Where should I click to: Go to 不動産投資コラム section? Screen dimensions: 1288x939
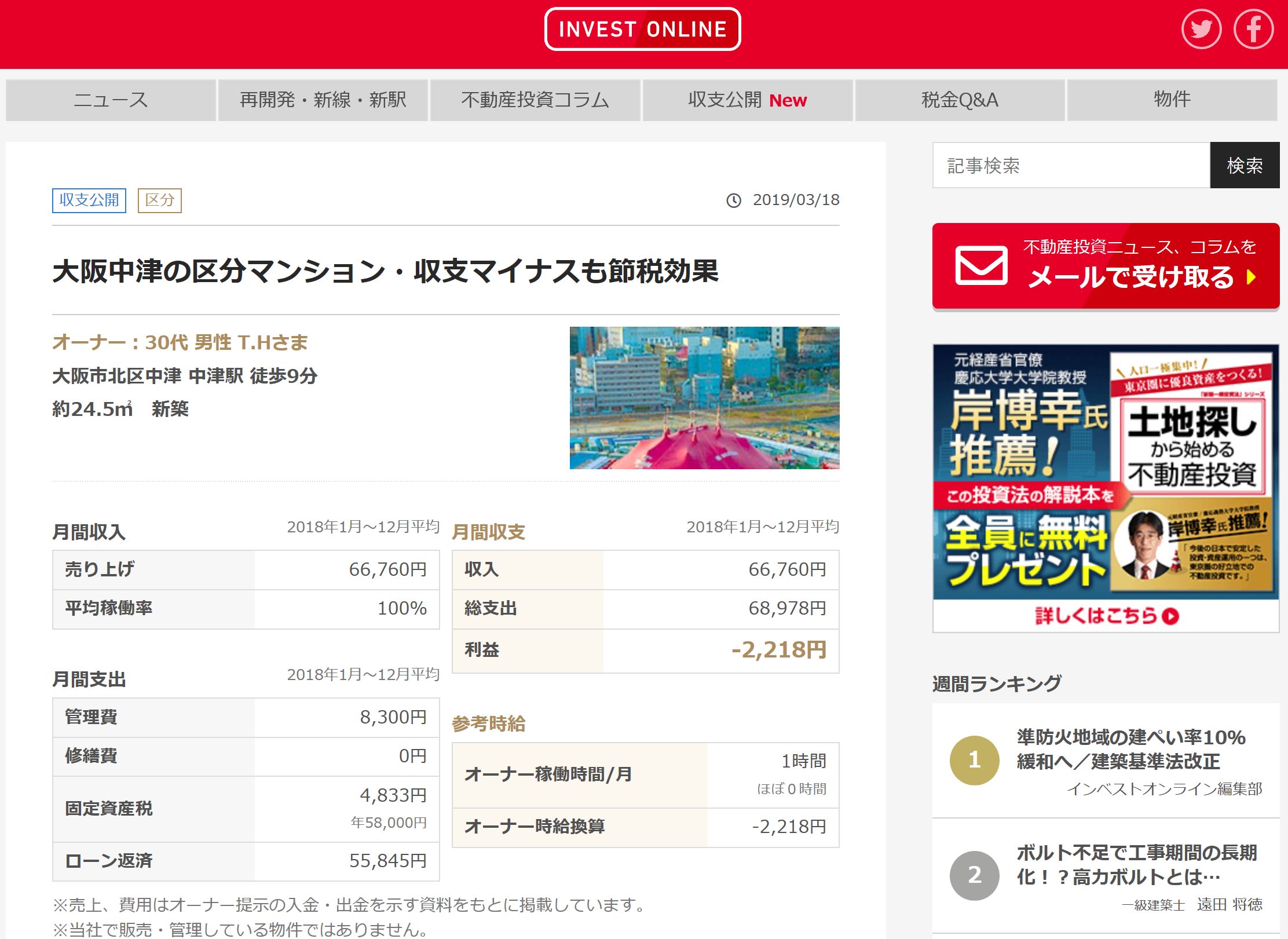click(x=535, y=100)
